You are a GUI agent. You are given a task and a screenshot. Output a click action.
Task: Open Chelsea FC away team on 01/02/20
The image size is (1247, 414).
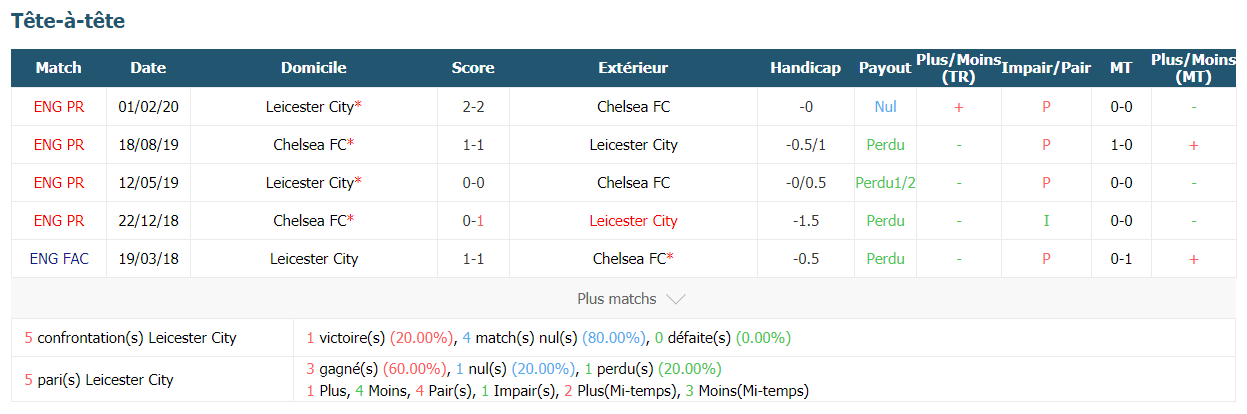pyautogui.click(x=633, y=106)
